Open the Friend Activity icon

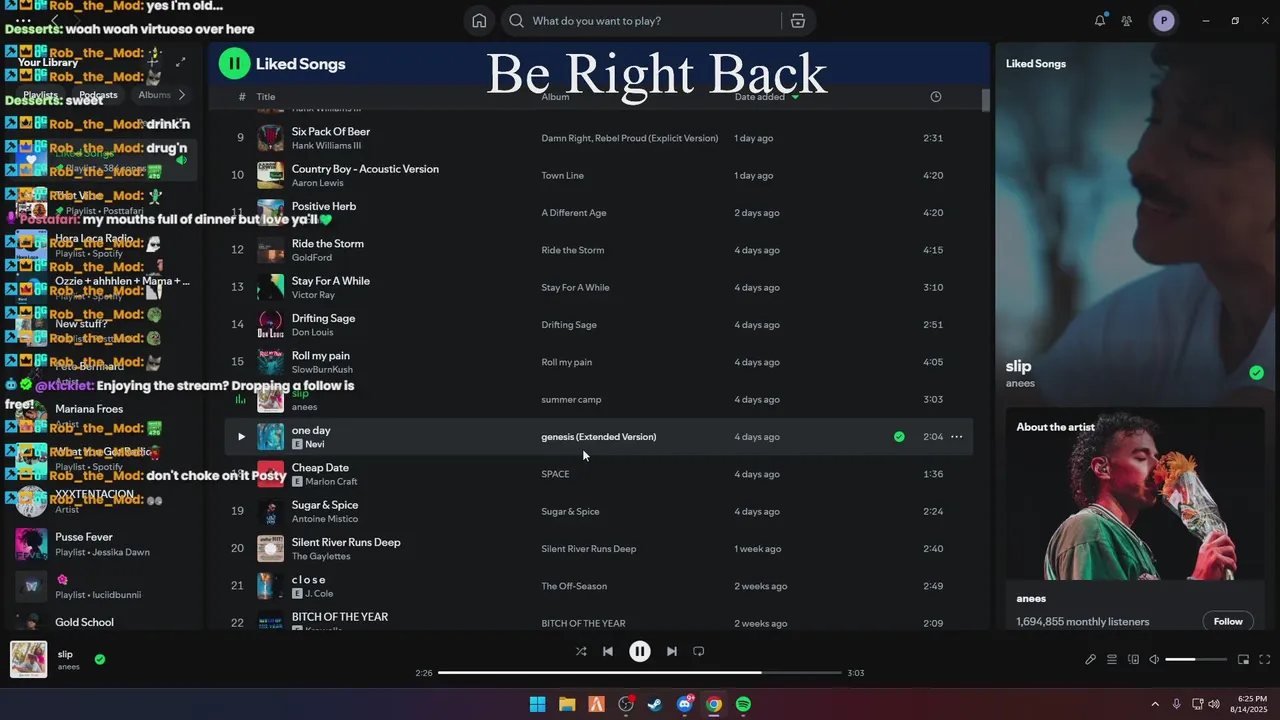point(1127,20)
